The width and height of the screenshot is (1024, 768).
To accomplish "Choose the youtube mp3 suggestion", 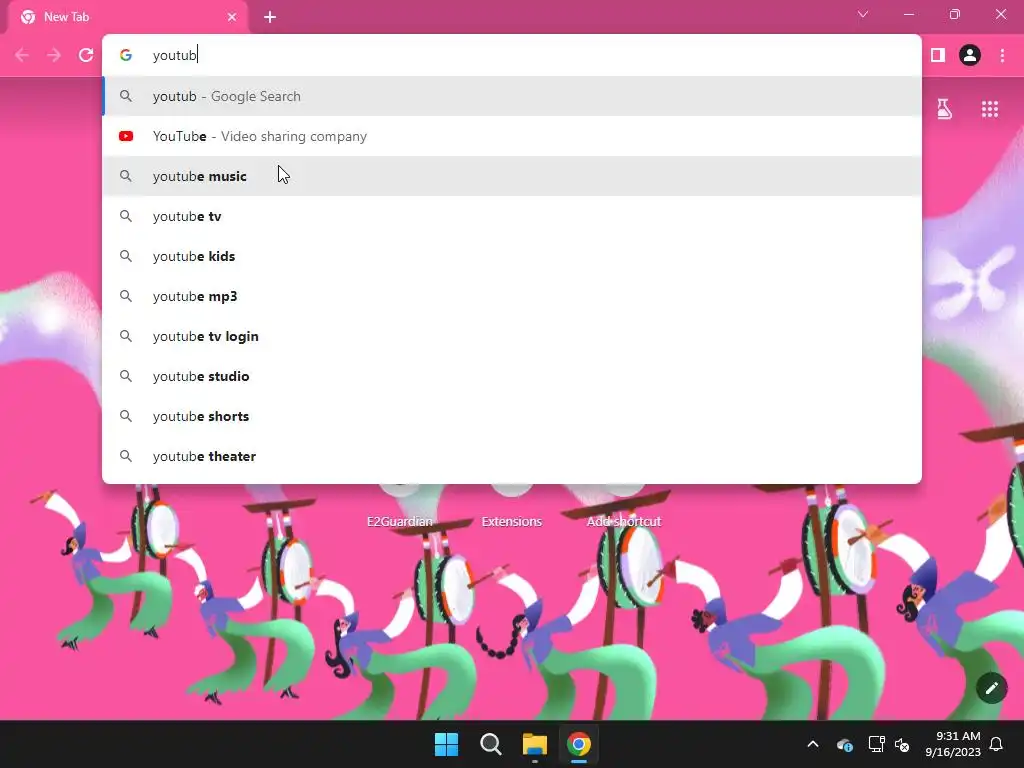I will click(x=512, y=296).
